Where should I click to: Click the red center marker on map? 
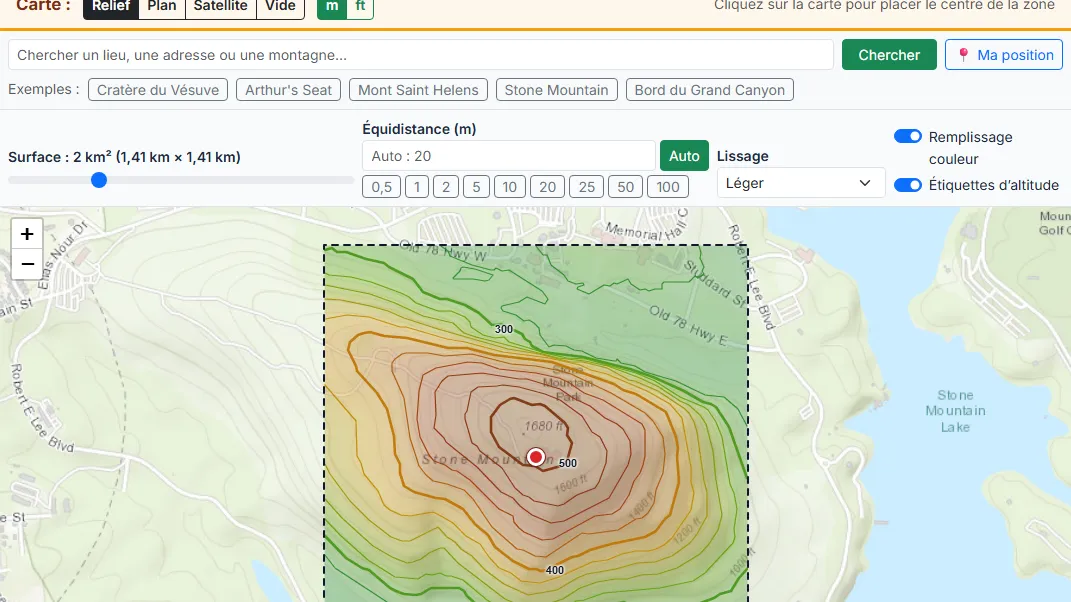[536, 456]
